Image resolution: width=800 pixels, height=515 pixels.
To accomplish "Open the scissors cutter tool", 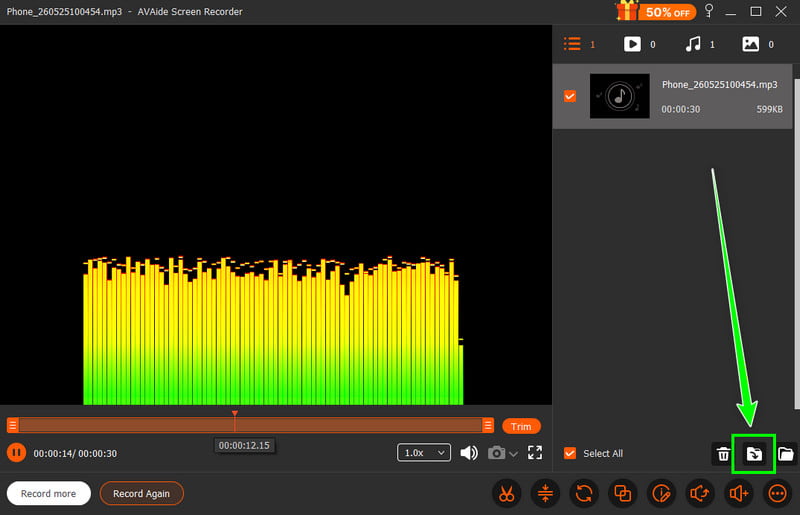I will point(507,494).
